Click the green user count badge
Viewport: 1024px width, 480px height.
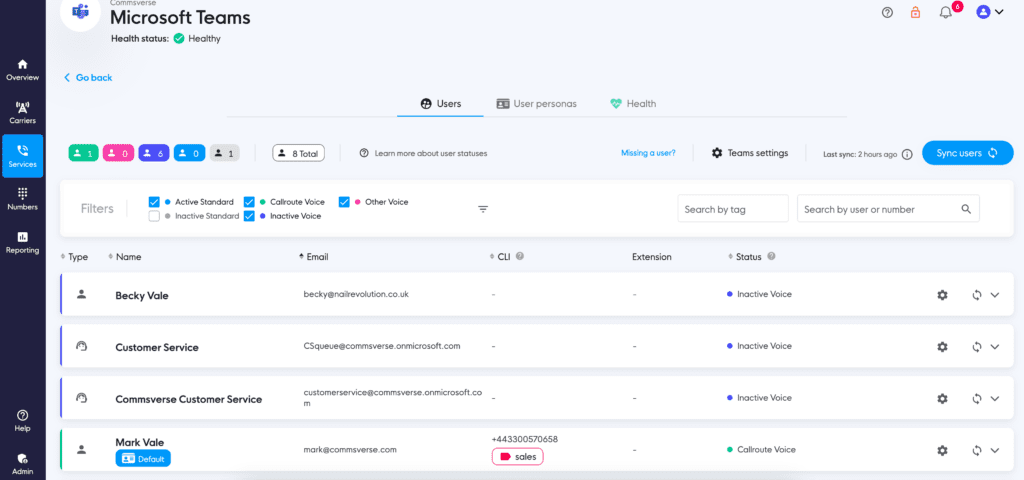click(x=84, y=153)
